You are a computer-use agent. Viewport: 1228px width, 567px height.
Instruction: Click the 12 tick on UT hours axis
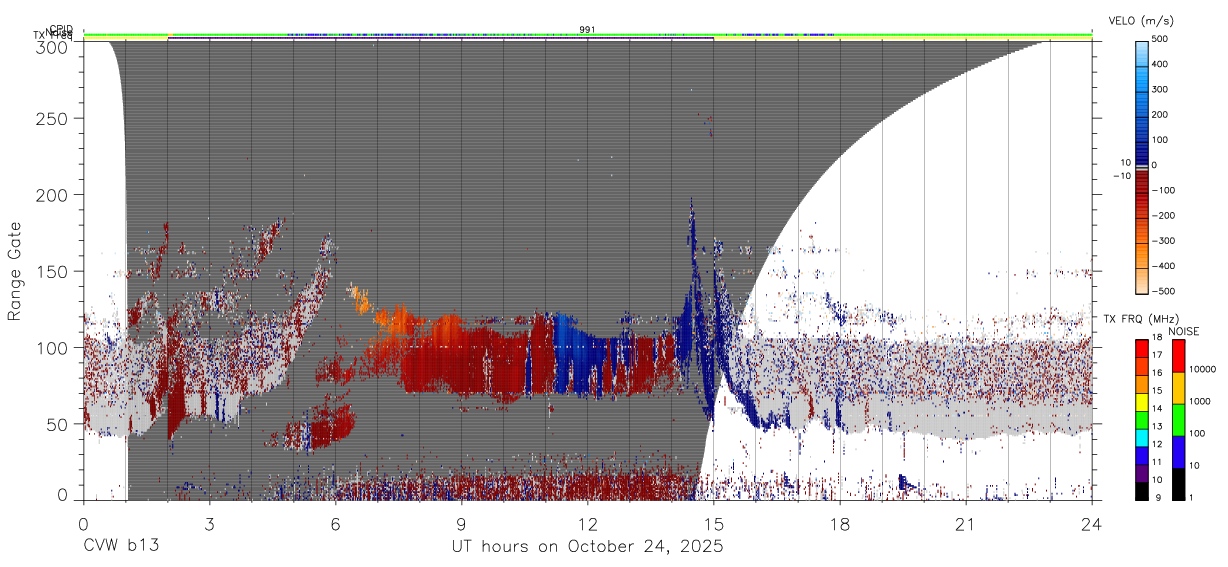click(x=588, y=524)
